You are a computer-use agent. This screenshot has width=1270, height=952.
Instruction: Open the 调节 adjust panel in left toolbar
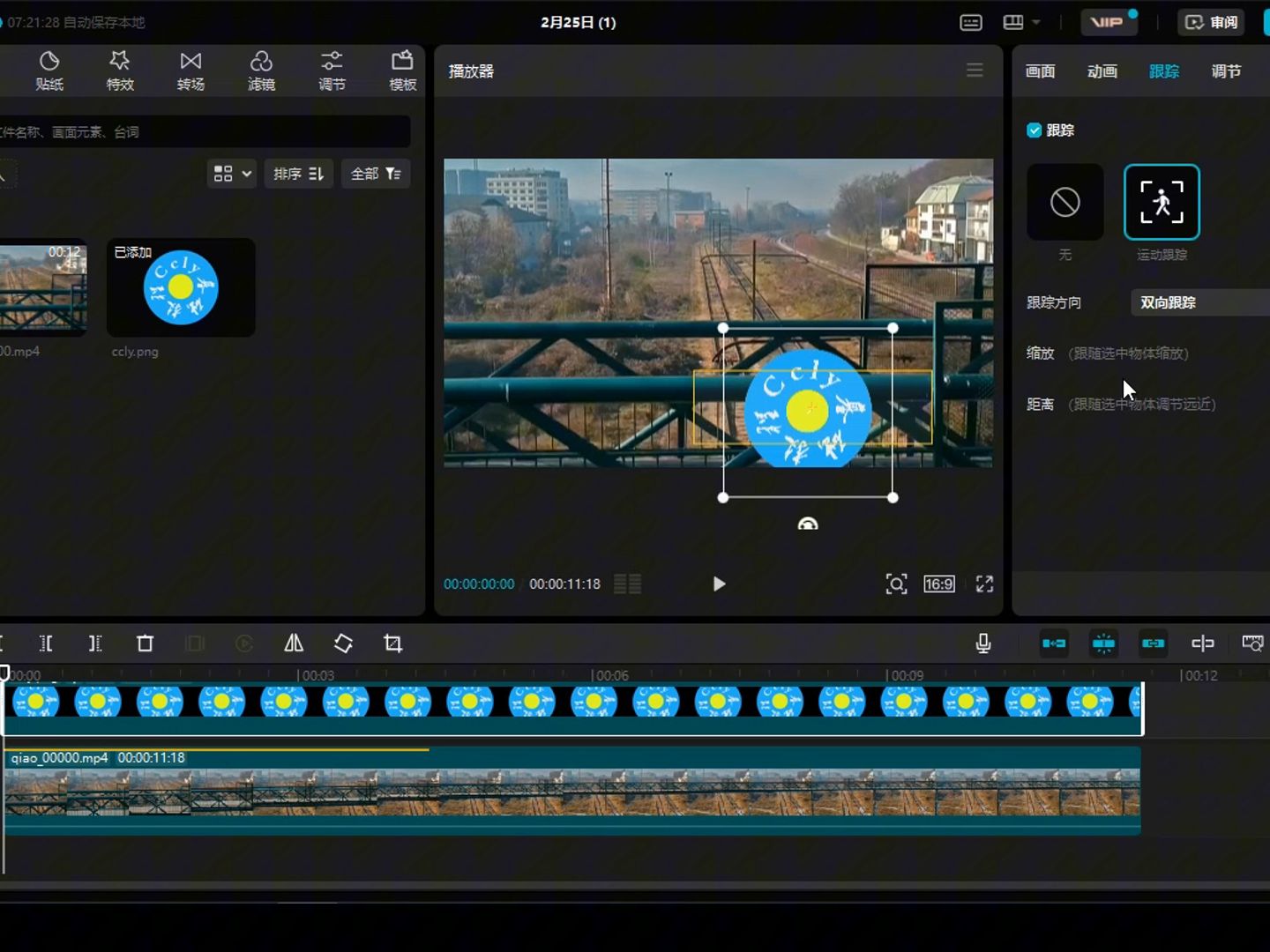tap(332, 71)
